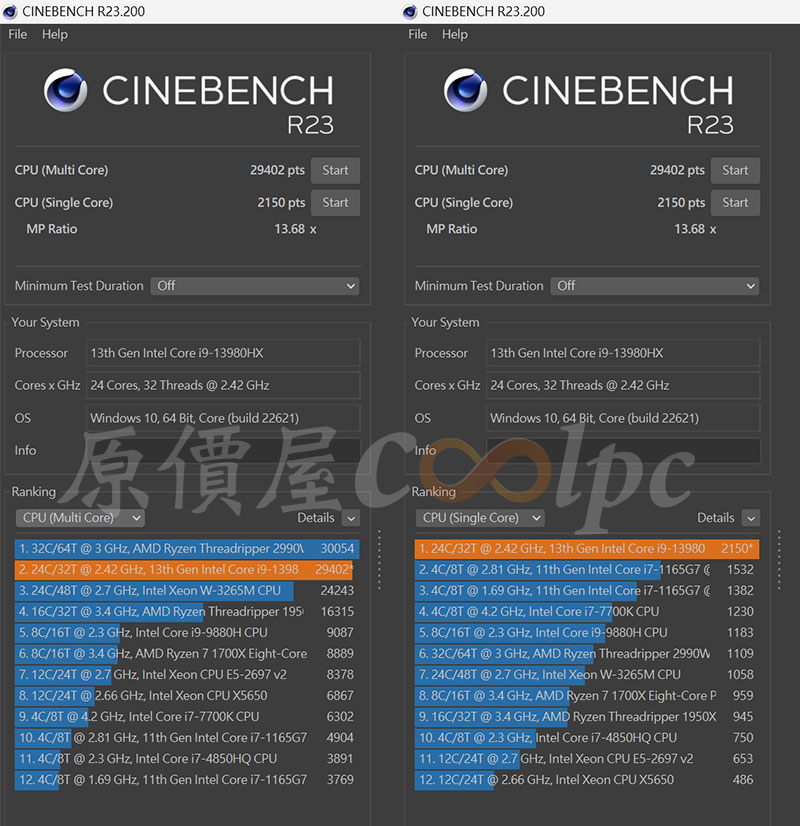Open Help menu in left window
This screenshot has height=826, width=800.
click(x=55, y=34)
